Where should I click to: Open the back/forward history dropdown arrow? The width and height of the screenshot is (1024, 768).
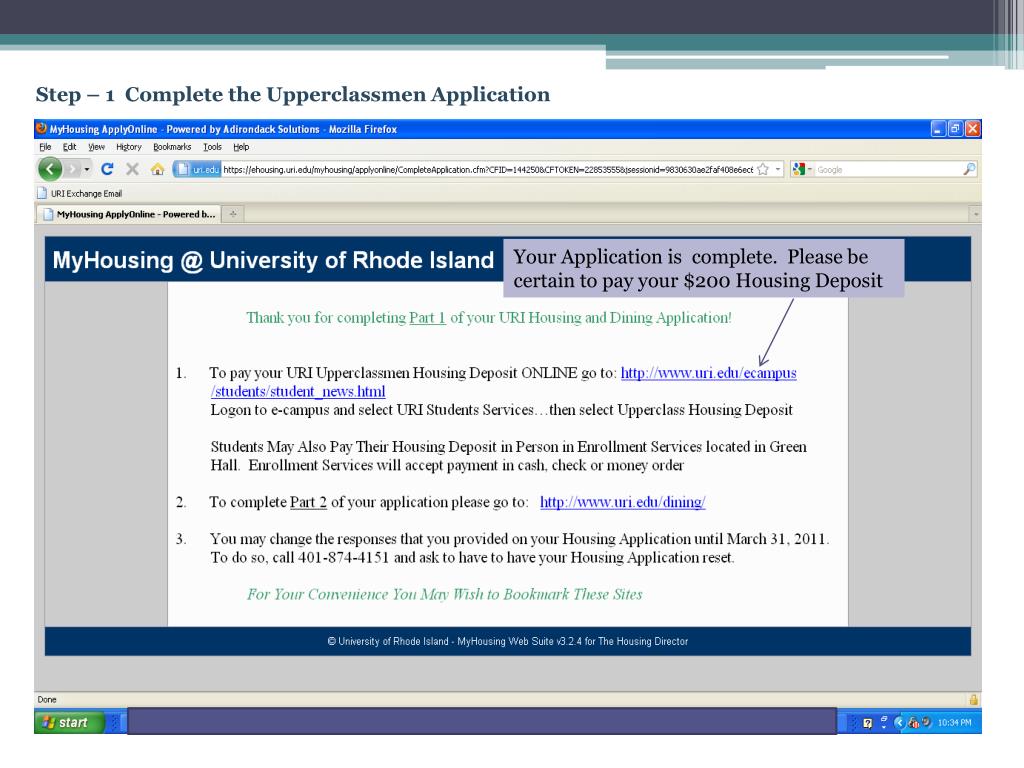(87, 170)
